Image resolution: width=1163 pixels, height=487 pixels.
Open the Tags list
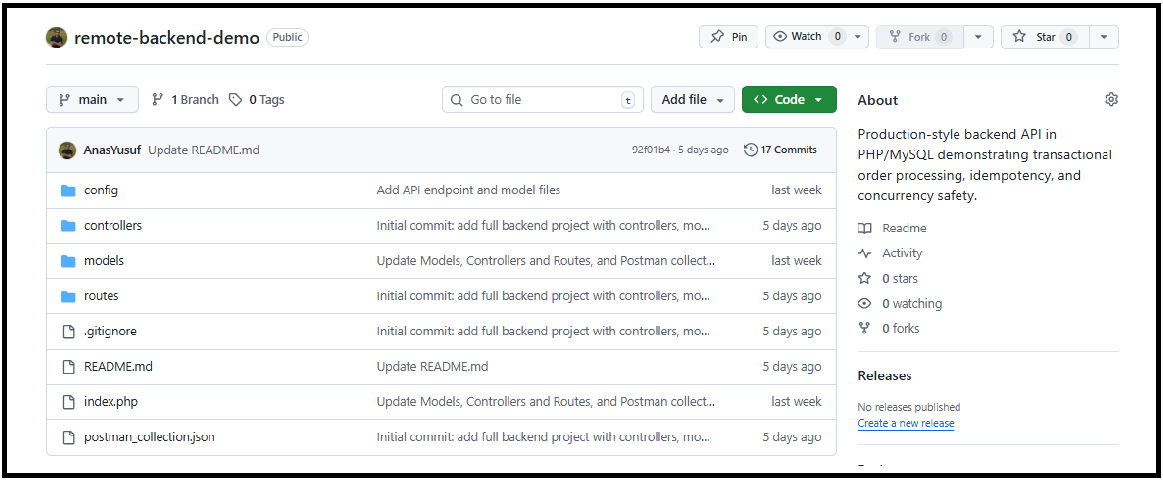coord(257,100)
